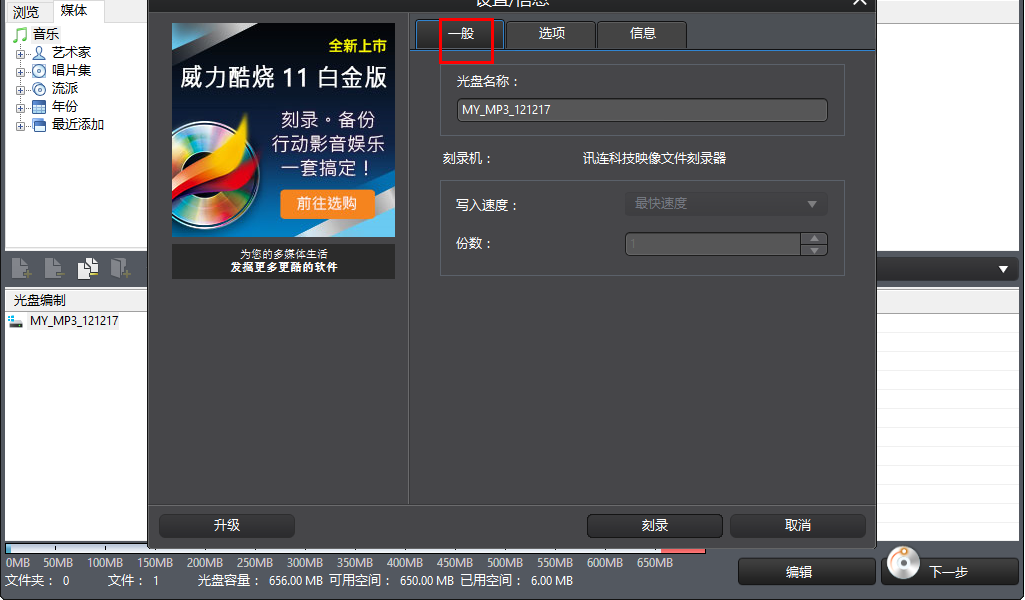Open the dropdown arrow in the main window toolbar

(1003, 269)
